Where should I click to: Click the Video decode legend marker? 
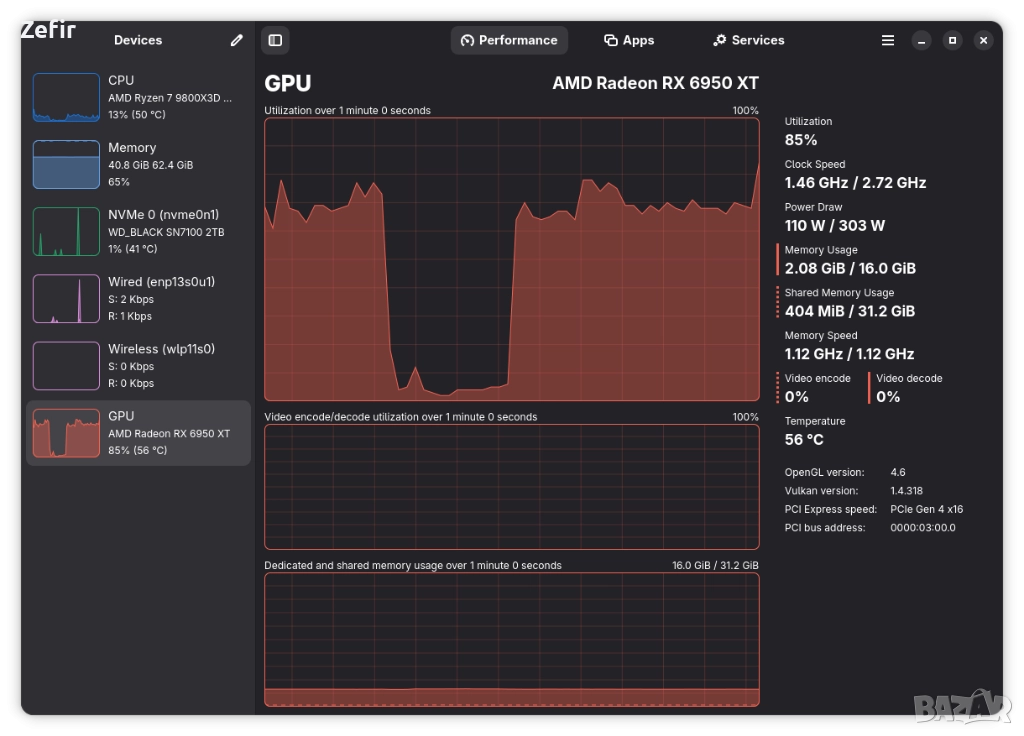(x=869, y=388)
